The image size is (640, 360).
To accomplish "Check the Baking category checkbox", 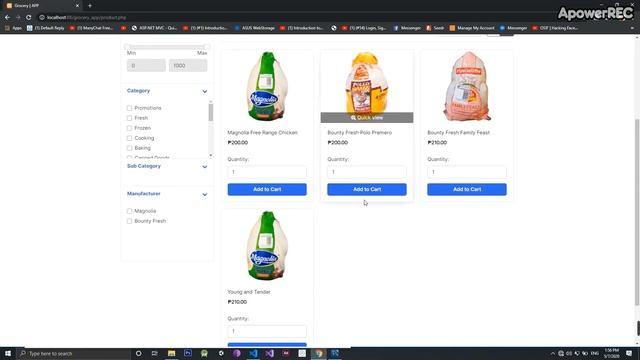I will 129,148.
